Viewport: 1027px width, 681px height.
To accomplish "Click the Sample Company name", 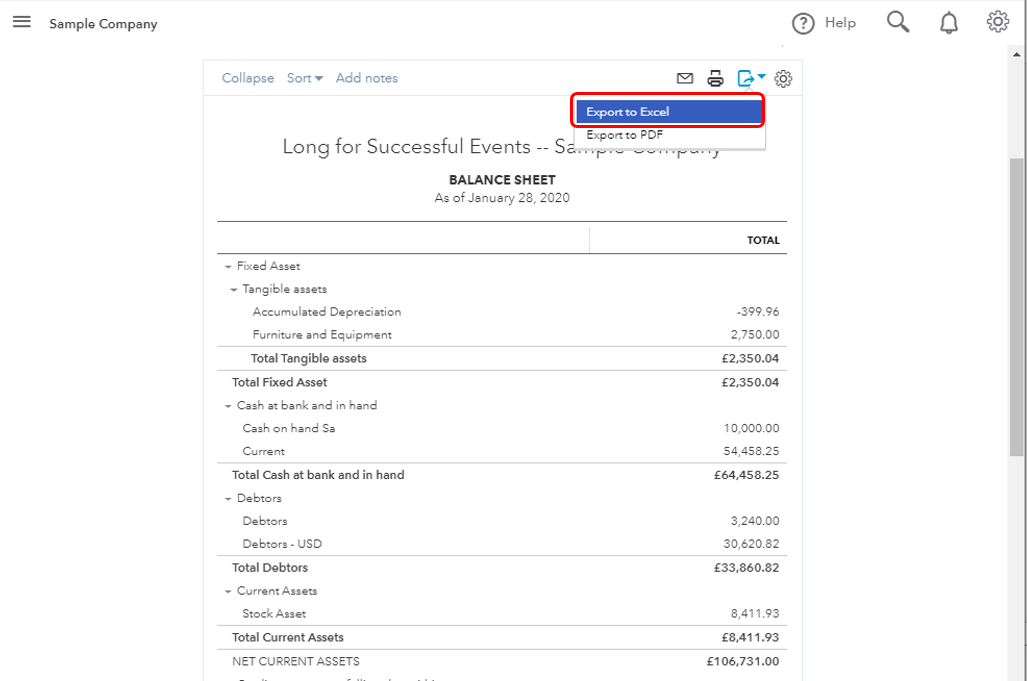I will click(103, 24).
